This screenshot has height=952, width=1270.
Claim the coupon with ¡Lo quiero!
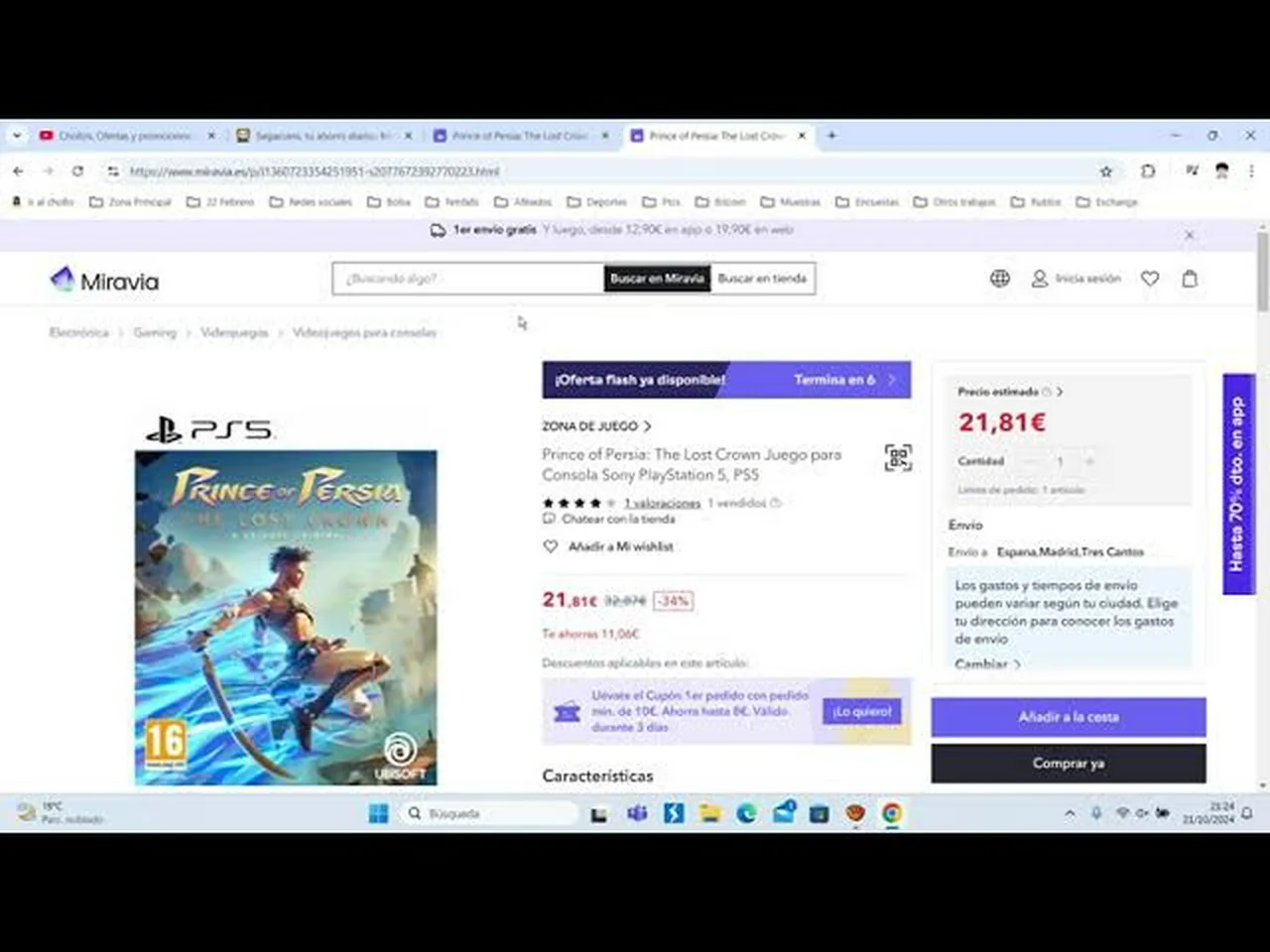862,711
